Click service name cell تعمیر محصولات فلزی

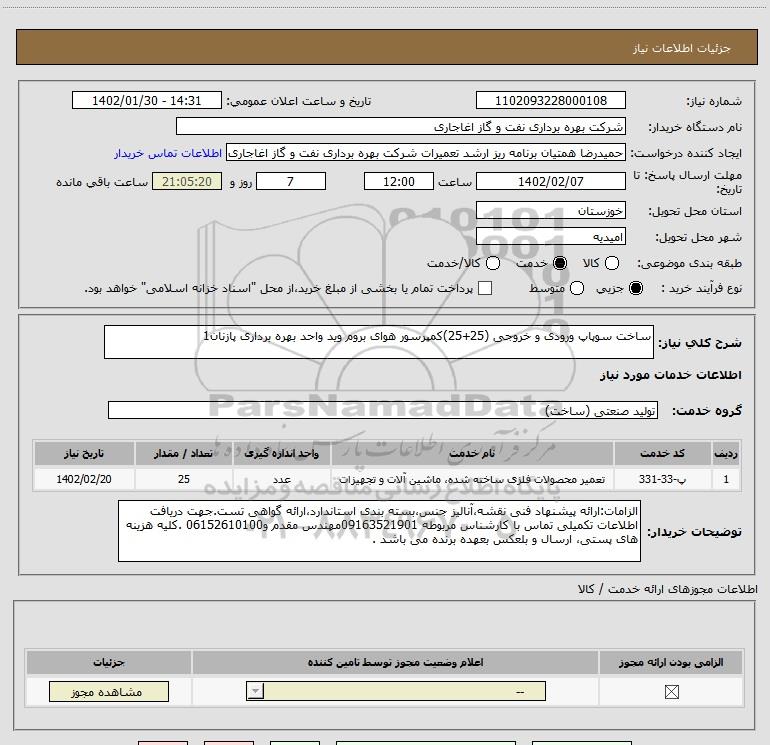[x=472, y=479]
